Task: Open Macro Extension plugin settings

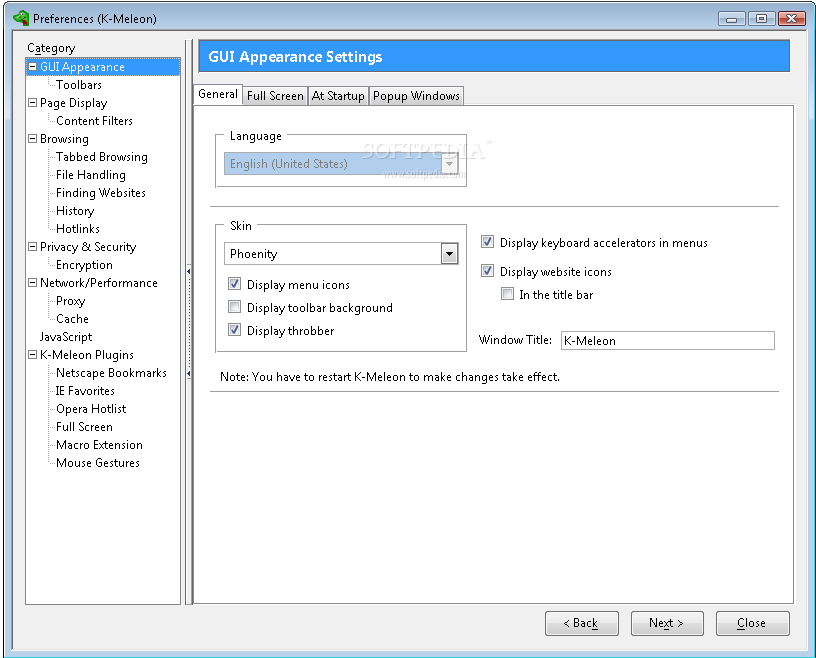Action: 99,445
